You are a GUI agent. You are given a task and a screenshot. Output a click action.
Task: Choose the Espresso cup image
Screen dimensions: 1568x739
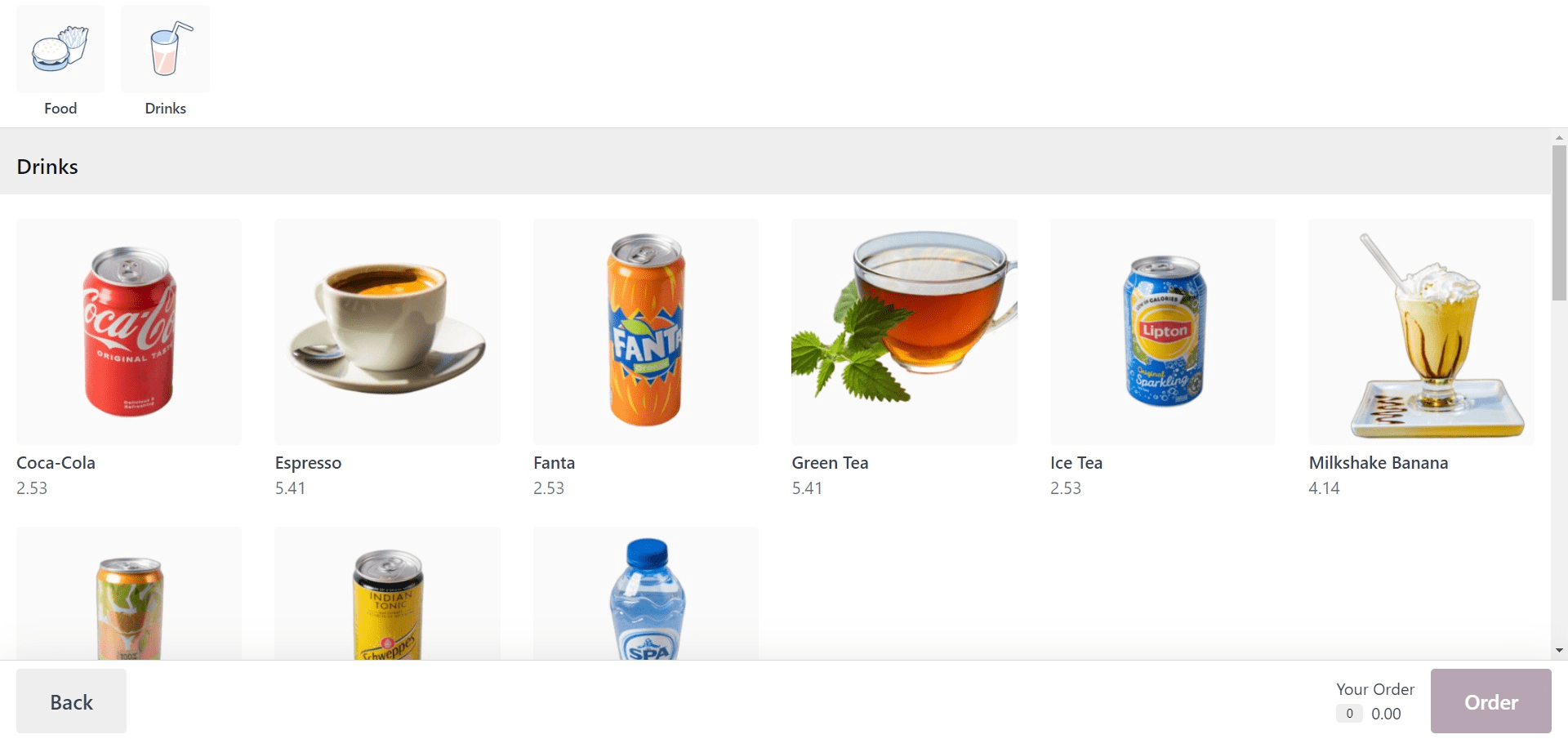pos(387,332)
